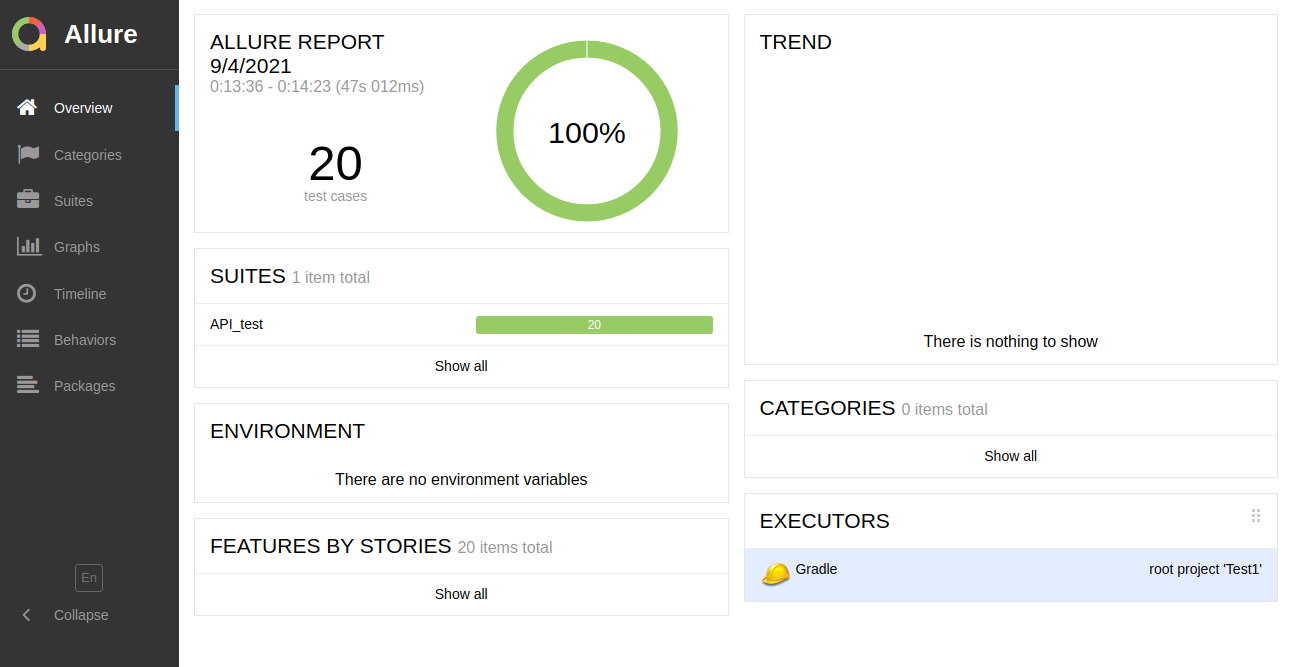This screenshot has height=667, width=1290.
Task: Click the Graphs bar chart icon
Action: tap(29, 246)
